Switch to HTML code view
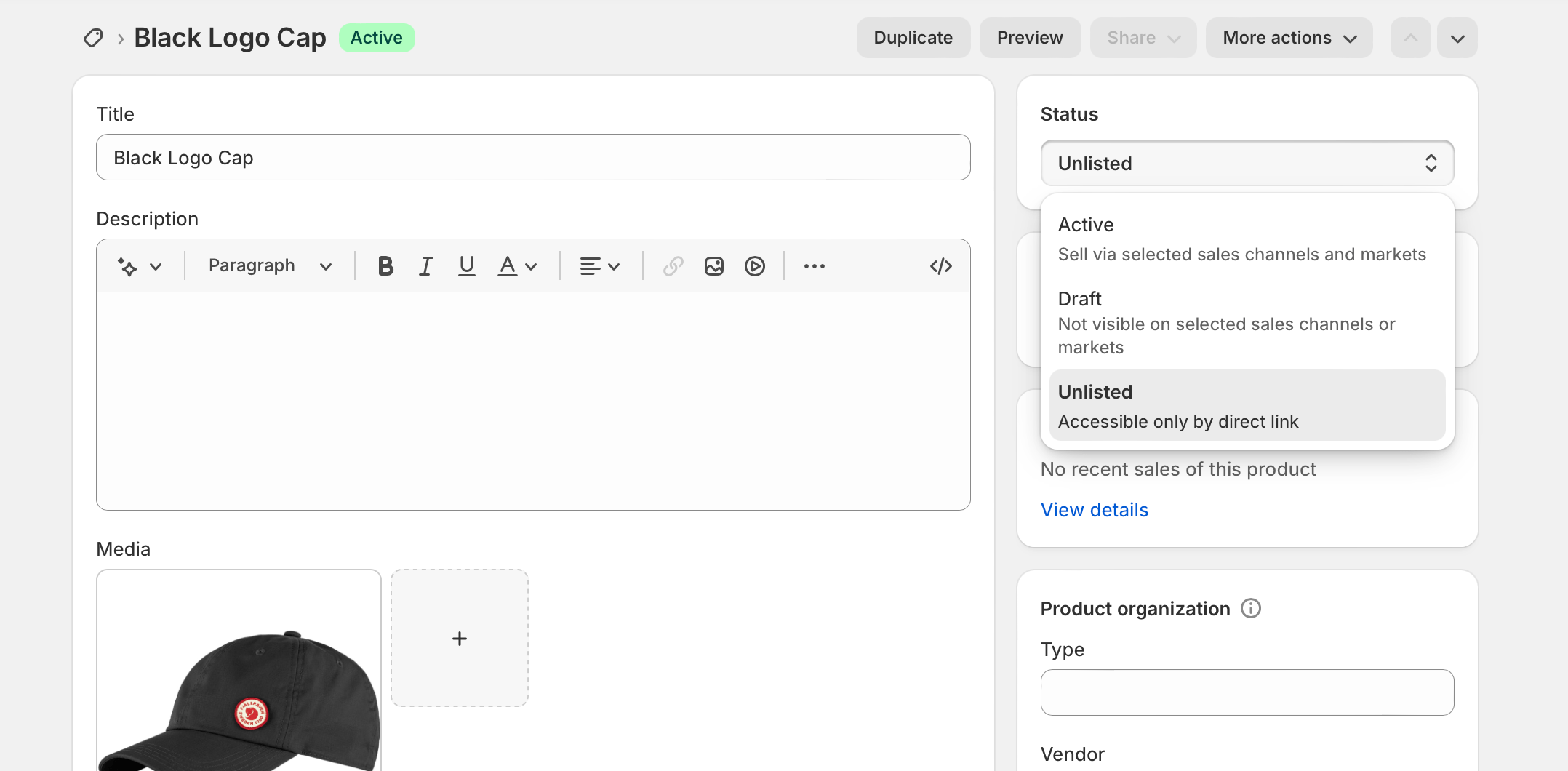1568x771 pixels. coord(941,266)
